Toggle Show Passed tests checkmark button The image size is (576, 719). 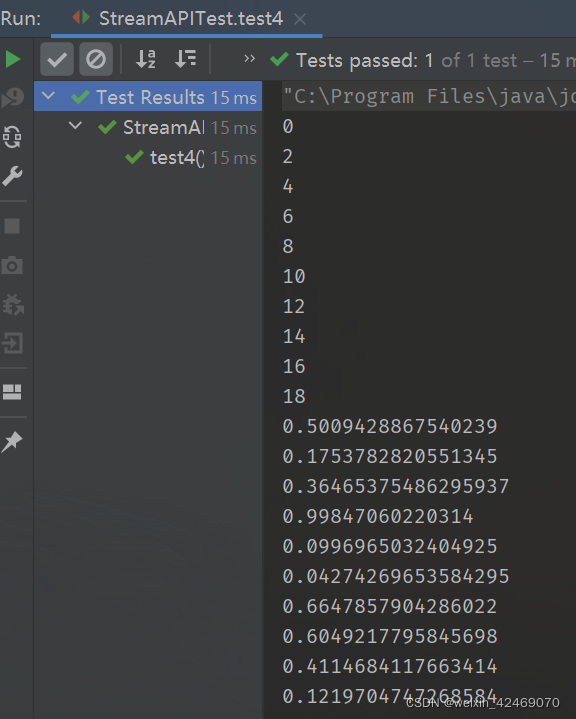pyautogui.click(x=57, y=59)
